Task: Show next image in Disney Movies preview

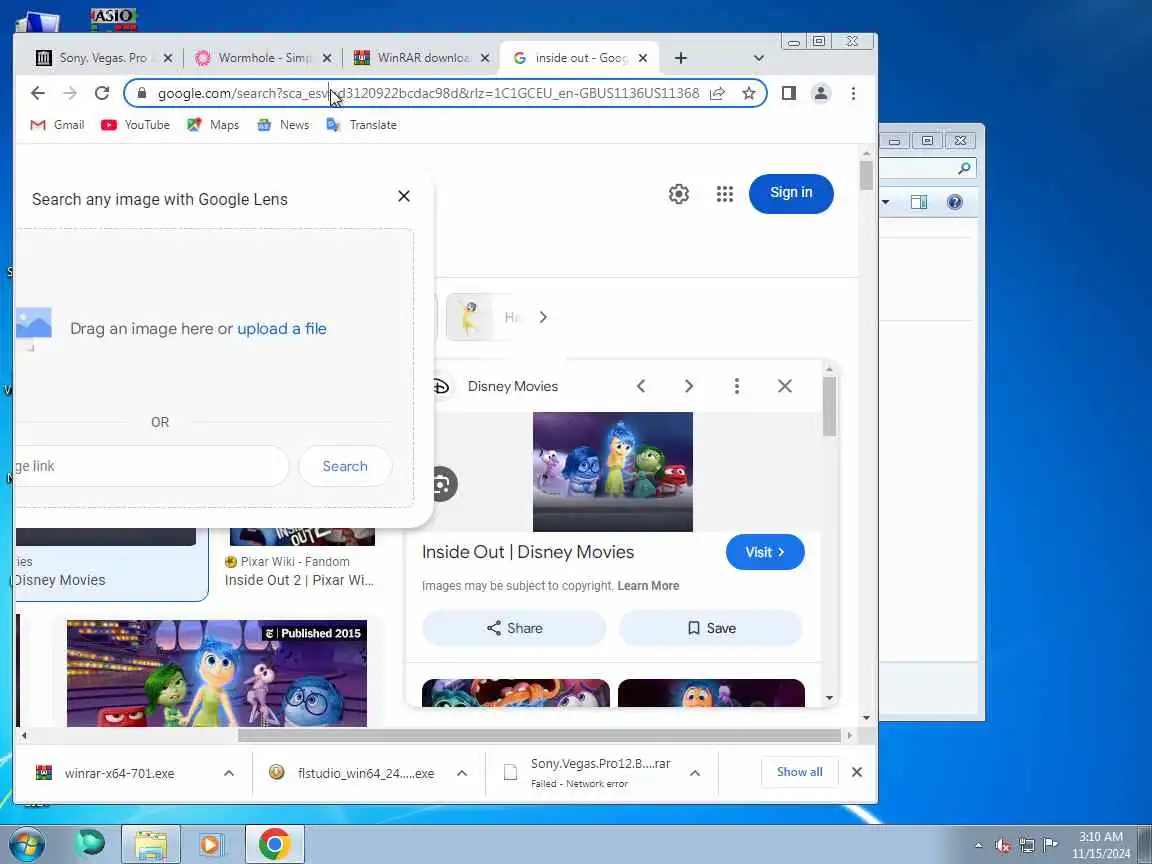Action: 688,386
